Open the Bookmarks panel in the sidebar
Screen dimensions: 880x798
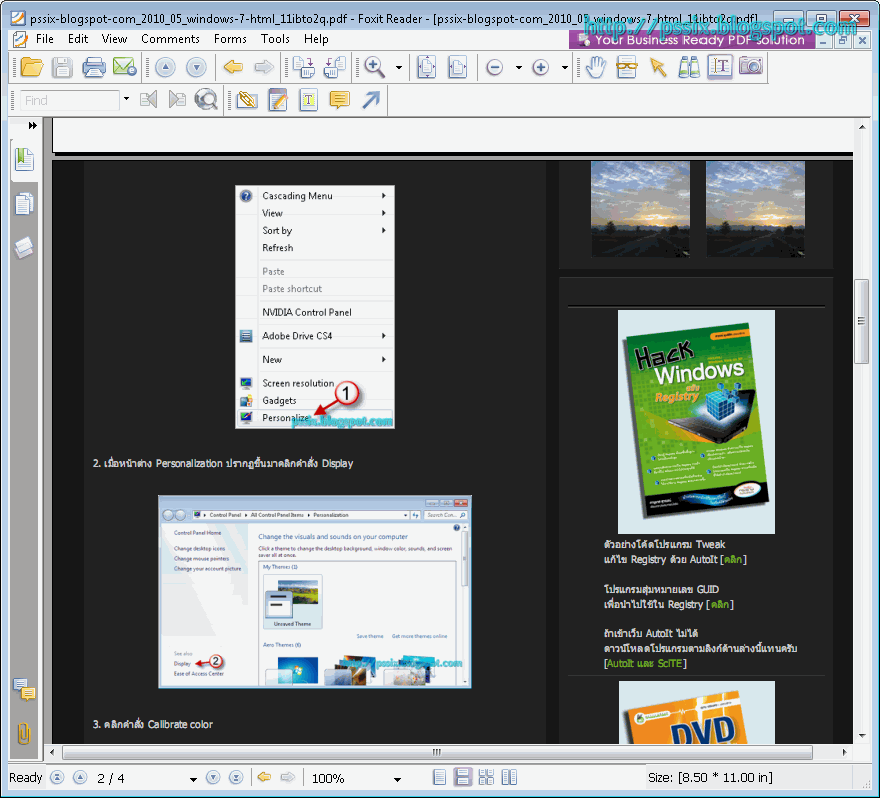click(x=24, y=160)
